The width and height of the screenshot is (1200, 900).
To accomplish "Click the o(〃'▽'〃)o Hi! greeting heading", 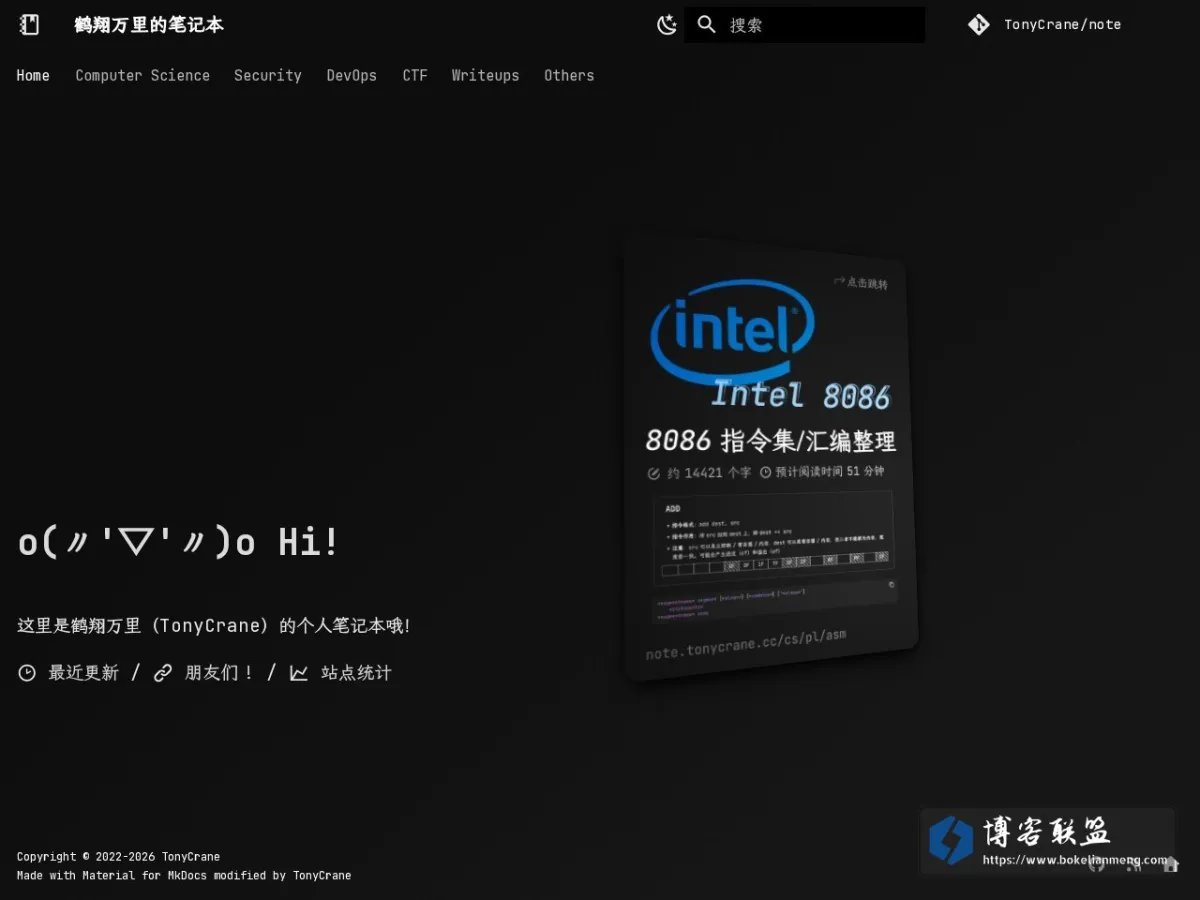I will (x=178, y=542).
